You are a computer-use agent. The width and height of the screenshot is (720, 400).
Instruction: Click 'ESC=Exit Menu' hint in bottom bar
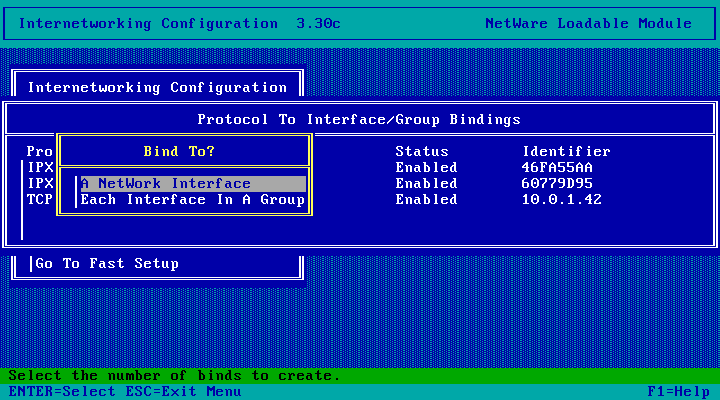pyautogui.click(x=183, y=392)
